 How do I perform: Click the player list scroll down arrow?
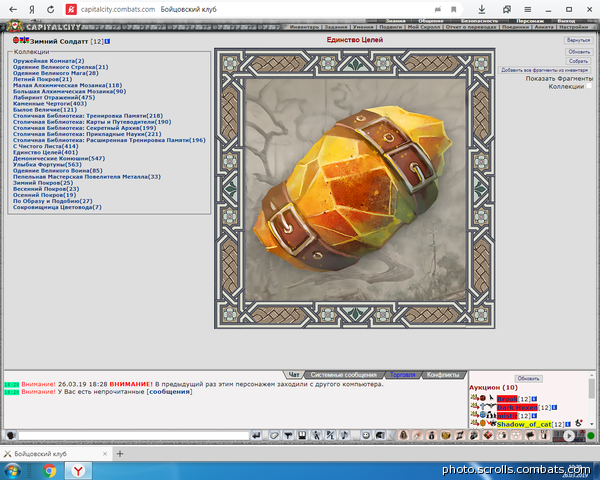click(x=592, y=424)
